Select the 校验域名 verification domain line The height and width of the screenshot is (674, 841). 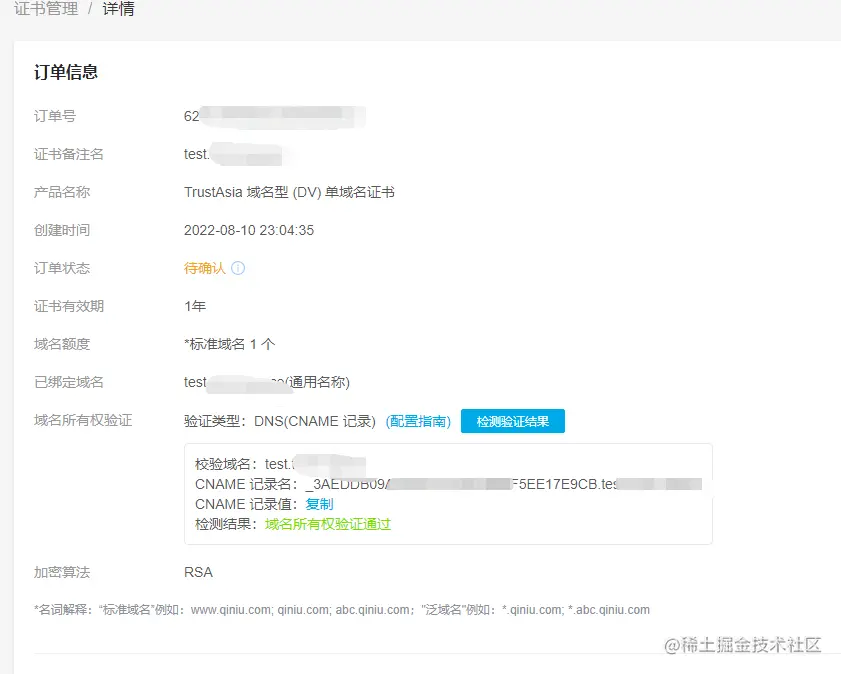pos(281,464)
